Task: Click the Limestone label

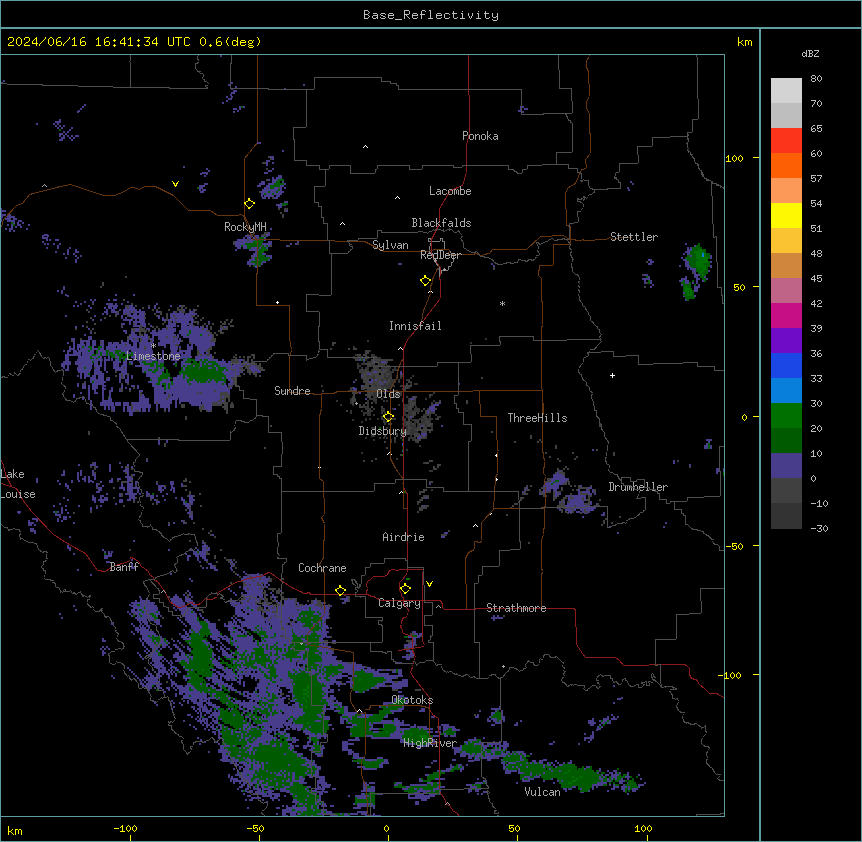Action: point(153,356)
